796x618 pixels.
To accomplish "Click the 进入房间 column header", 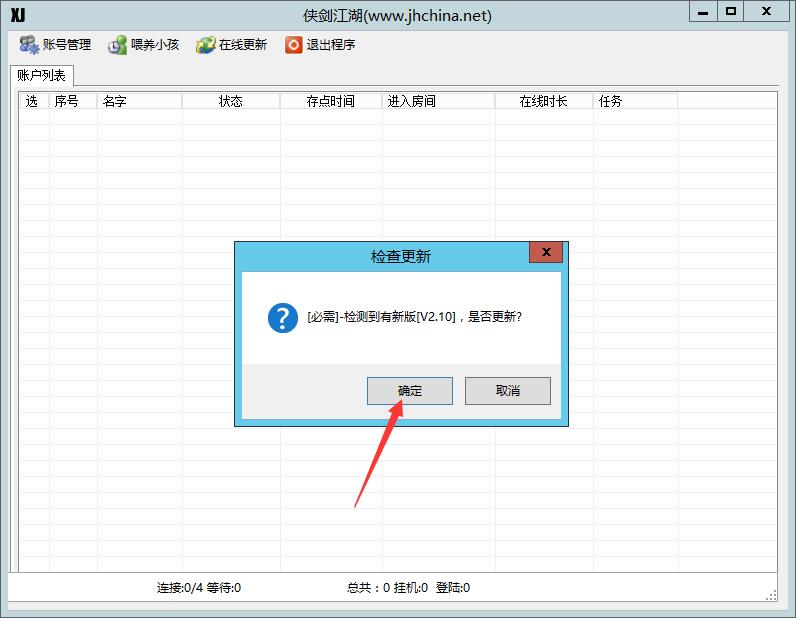I will [438, 101].
